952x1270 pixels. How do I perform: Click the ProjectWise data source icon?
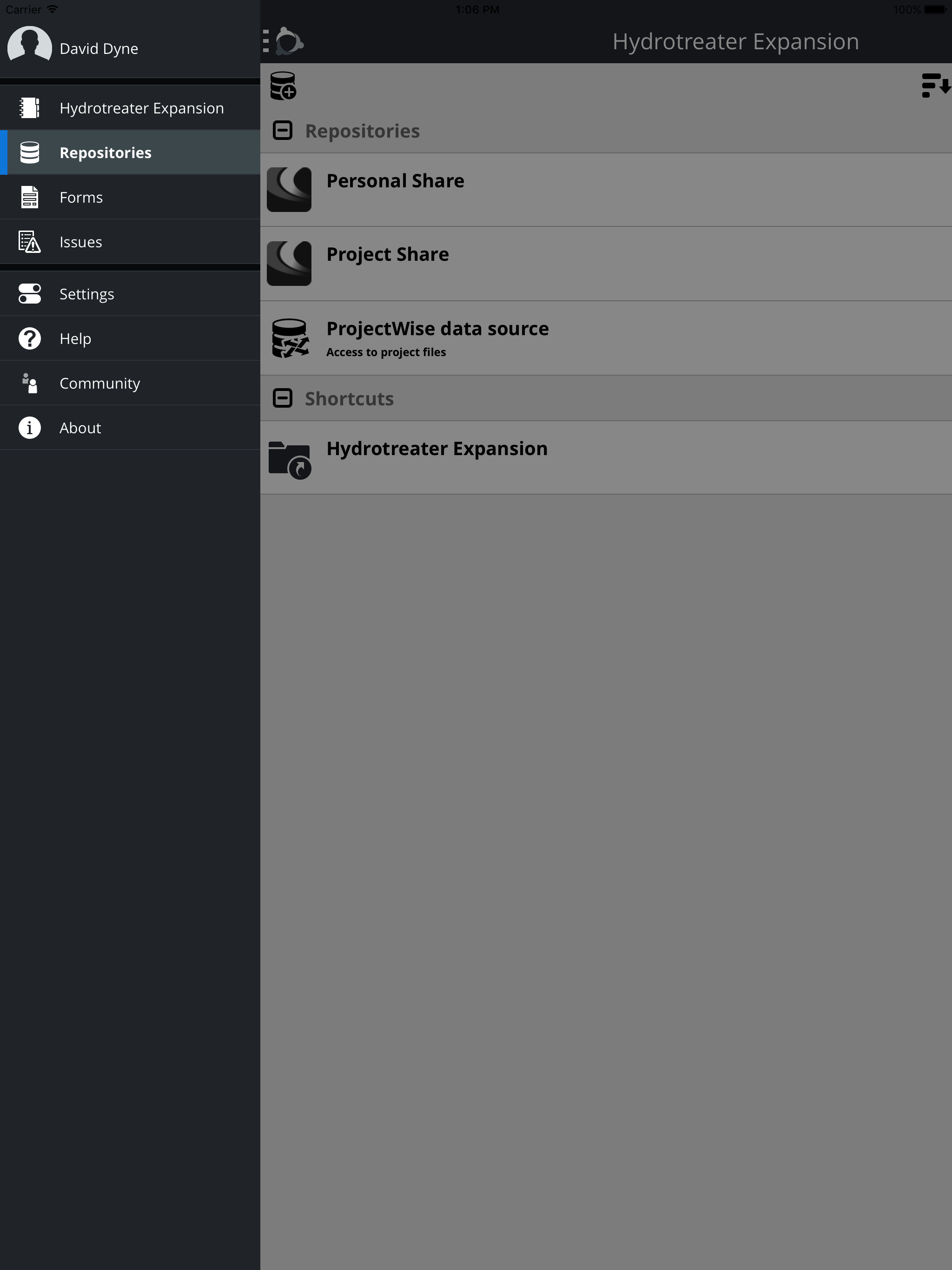290,338
